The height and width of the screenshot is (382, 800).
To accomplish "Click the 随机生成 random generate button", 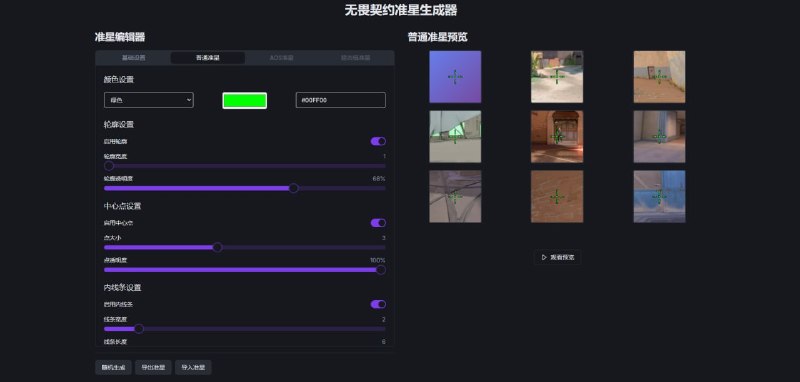I will tap(113, 367).
